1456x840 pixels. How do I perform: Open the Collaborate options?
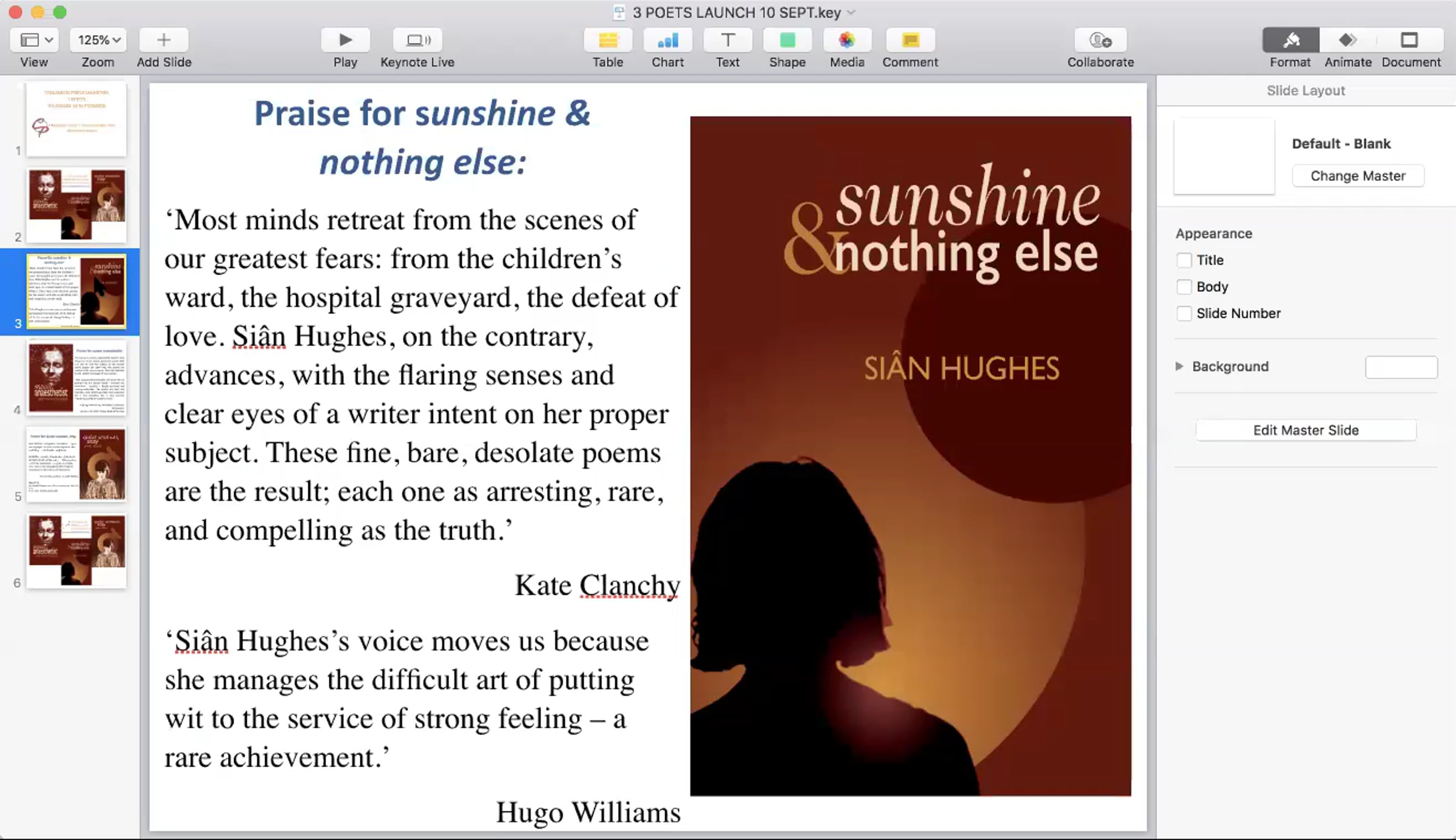1100,40
